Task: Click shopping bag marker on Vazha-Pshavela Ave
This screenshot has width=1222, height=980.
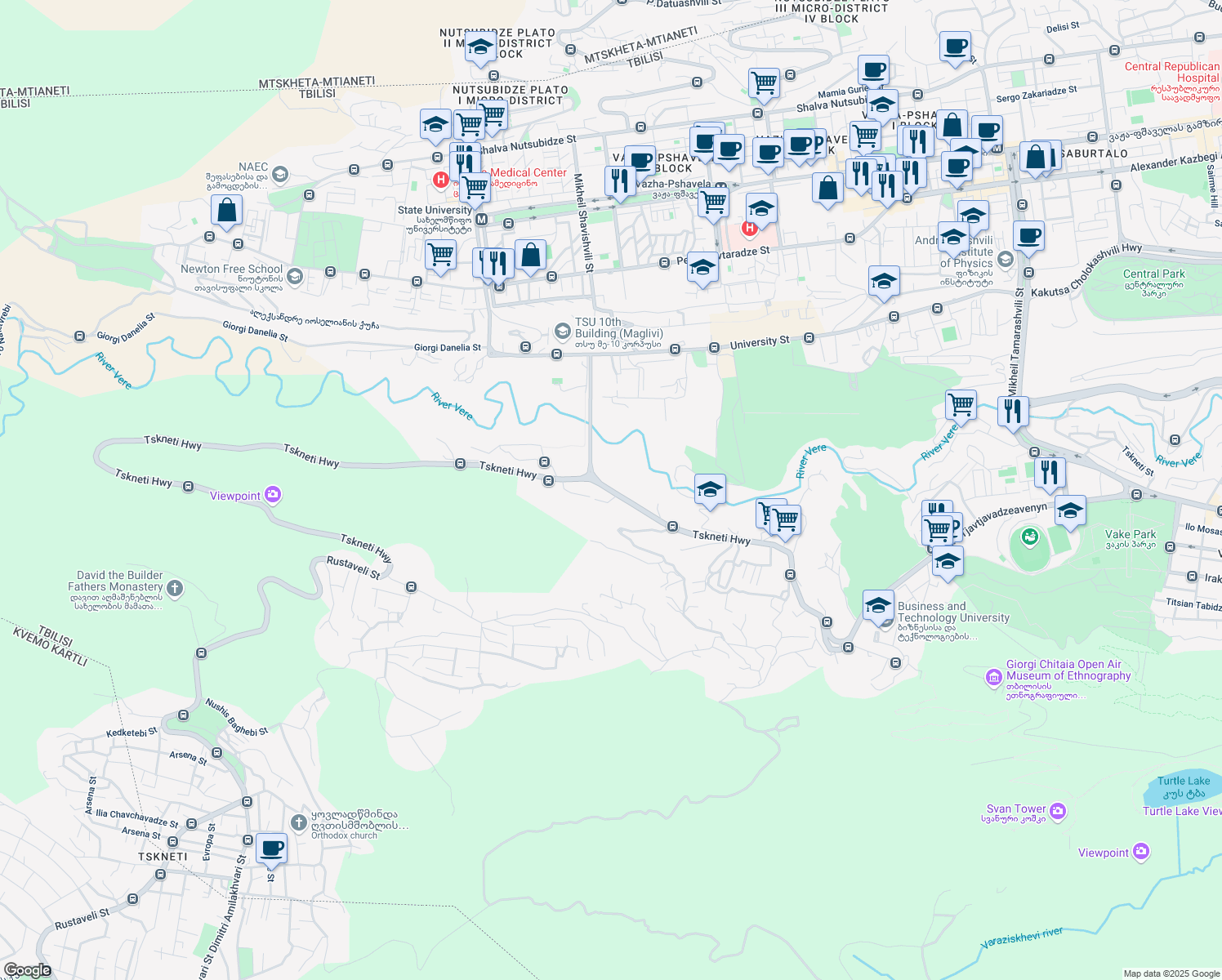Action: pyautogui.click(x=827, y=189)
